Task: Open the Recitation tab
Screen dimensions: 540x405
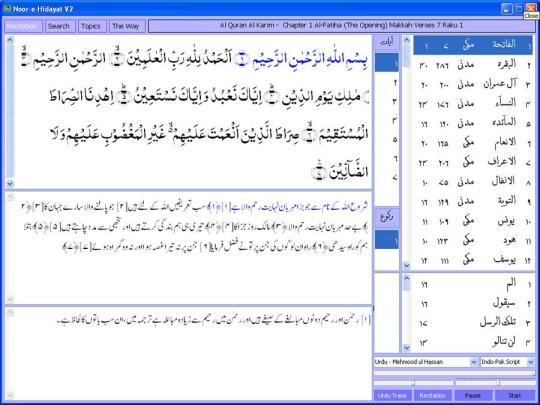Action: pyautogui.click(x=23, y=26)
